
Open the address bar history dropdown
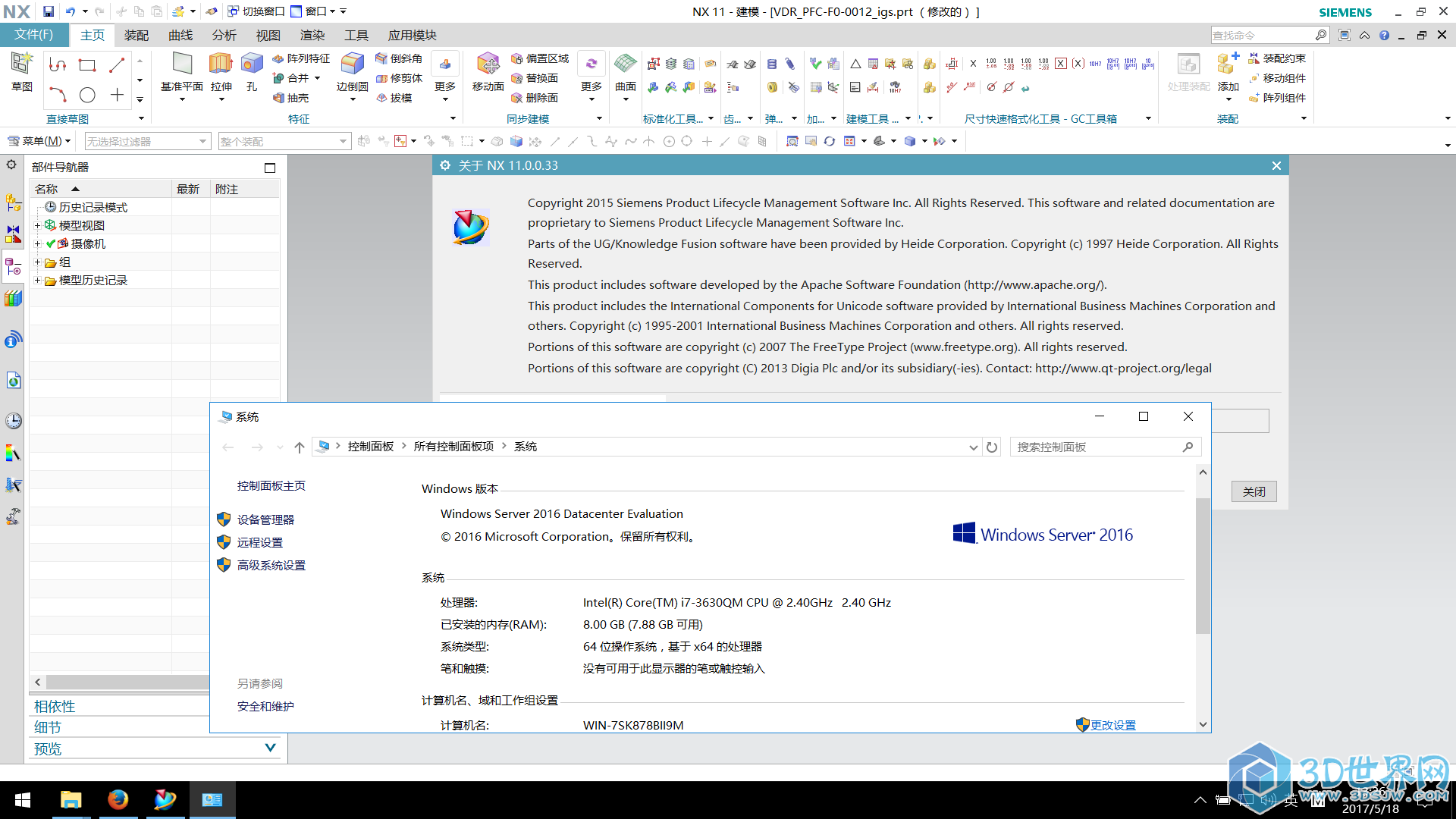click(974, 447)
